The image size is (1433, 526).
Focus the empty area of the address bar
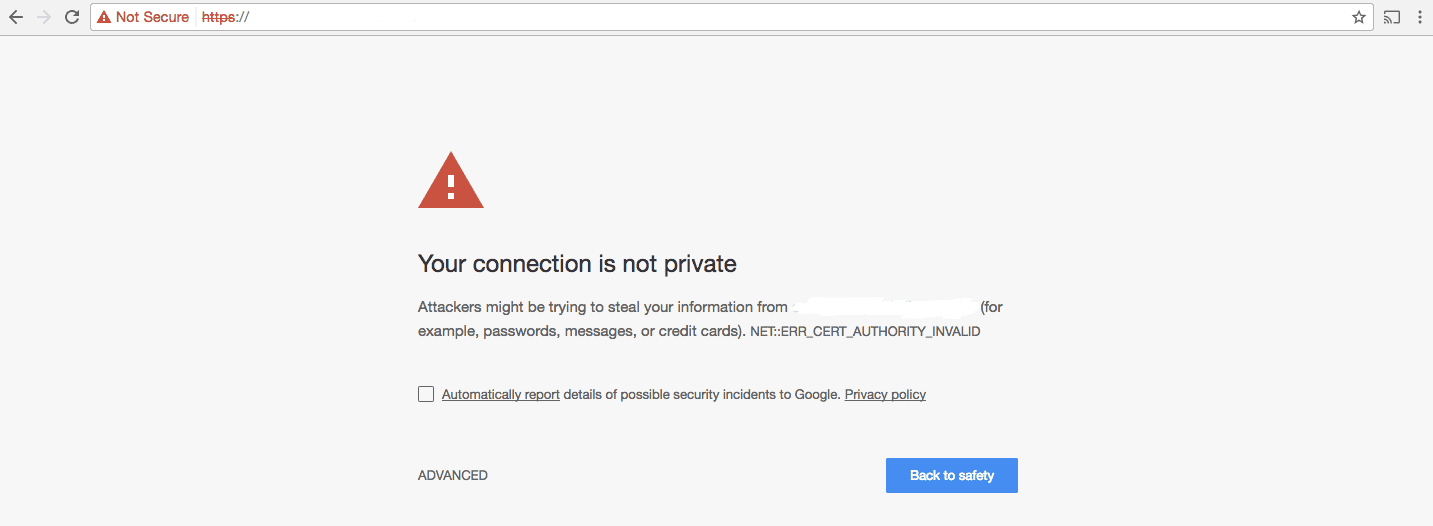pyautogui.click(x=800, y=17)
